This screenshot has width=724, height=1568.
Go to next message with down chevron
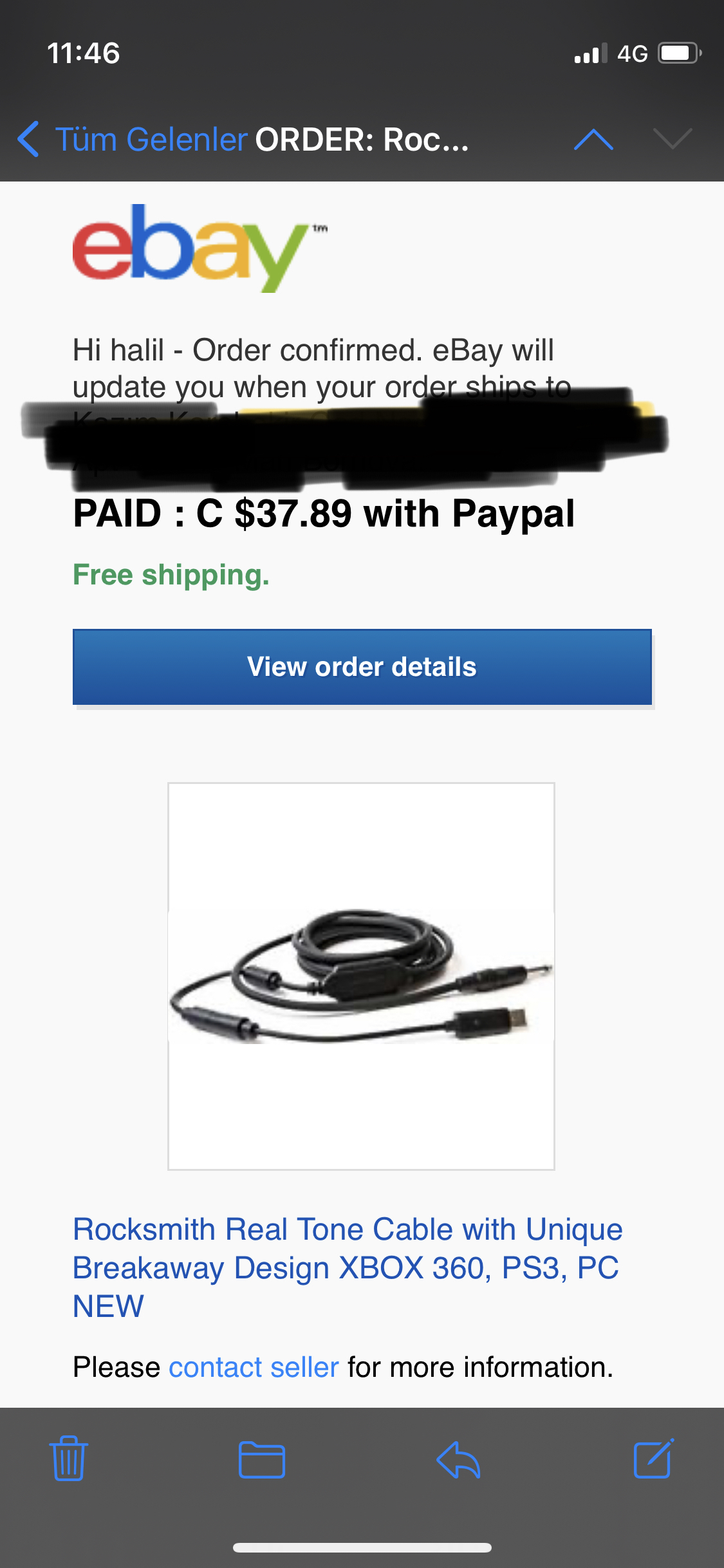673,138
